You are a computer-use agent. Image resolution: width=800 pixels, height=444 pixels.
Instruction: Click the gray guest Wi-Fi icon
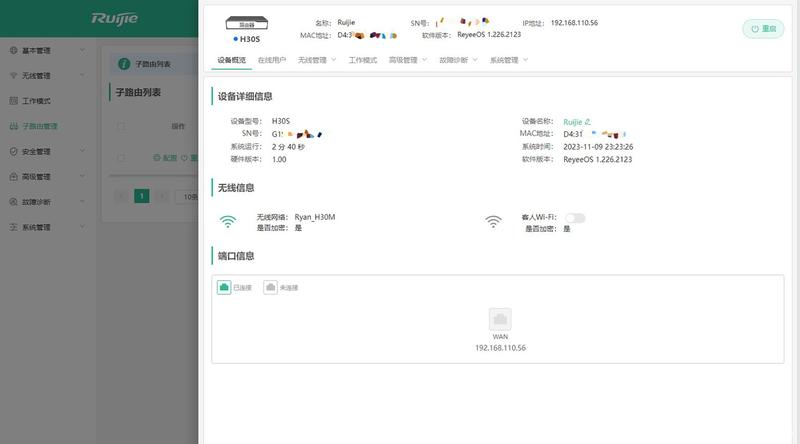tap(493, 221)
